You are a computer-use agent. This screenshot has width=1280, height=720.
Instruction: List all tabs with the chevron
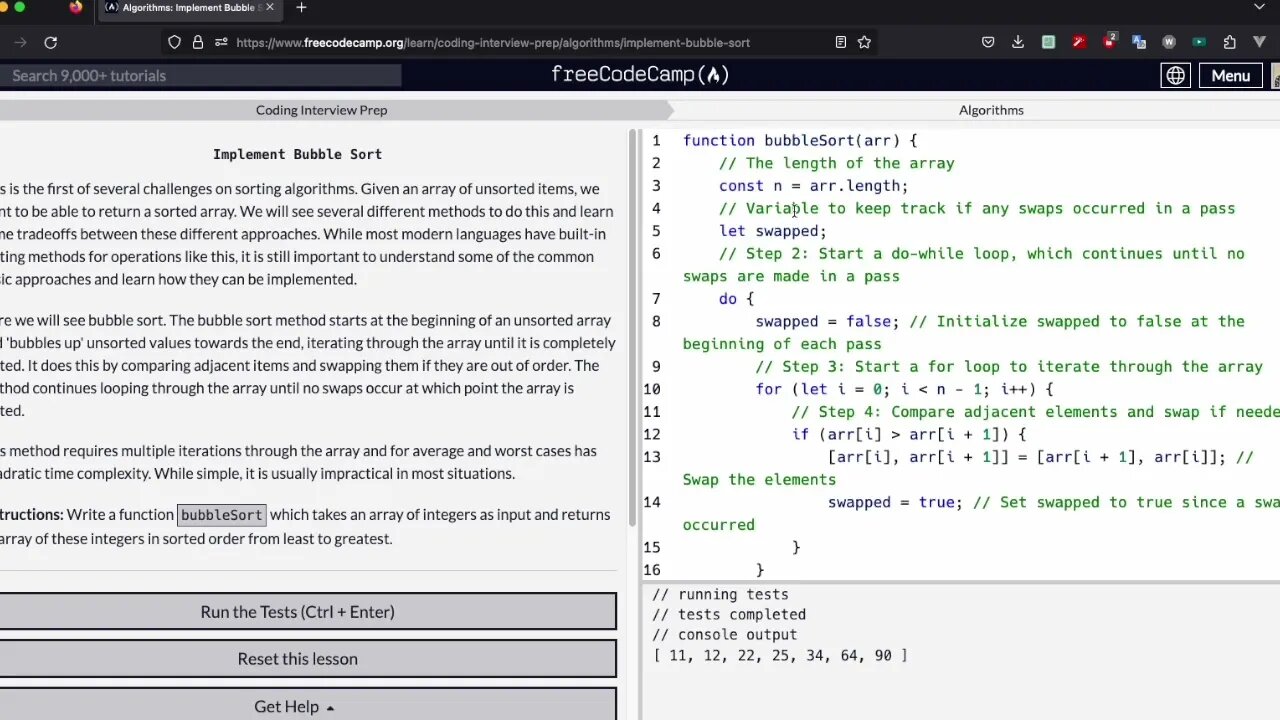(1259, 7)
